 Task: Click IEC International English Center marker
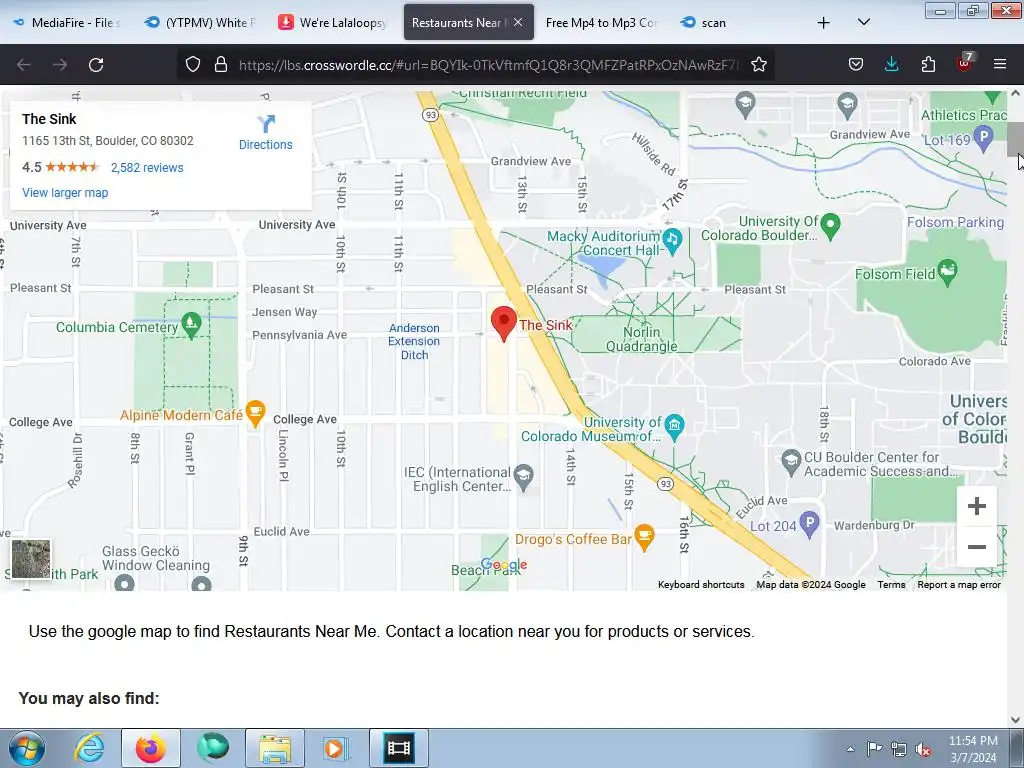tap(523, 477)
